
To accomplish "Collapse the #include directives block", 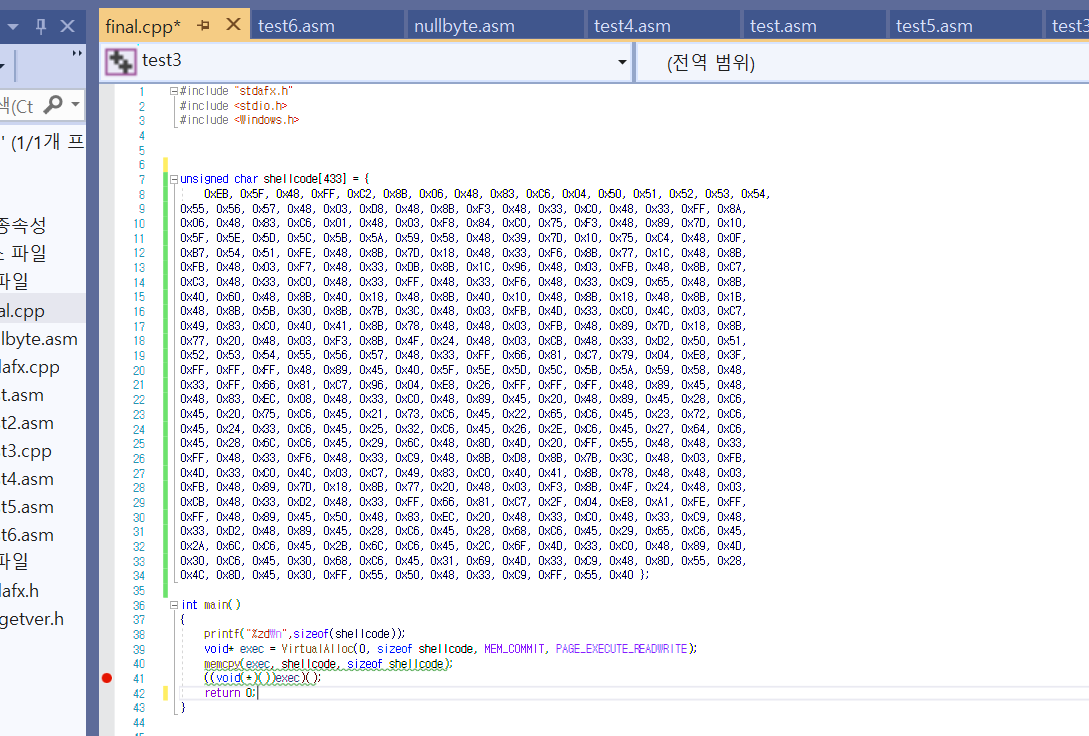I will [174, 91].
